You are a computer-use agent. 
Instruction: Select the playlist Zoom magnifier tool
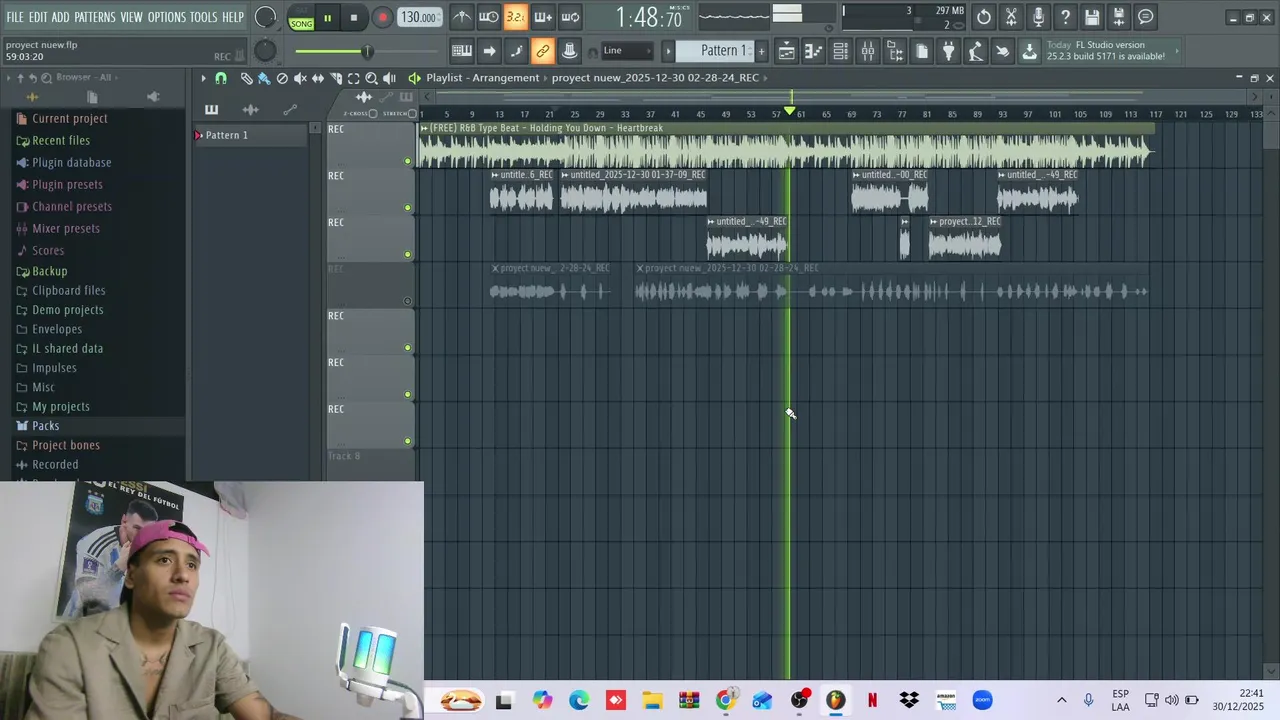(x=371, y=78)
